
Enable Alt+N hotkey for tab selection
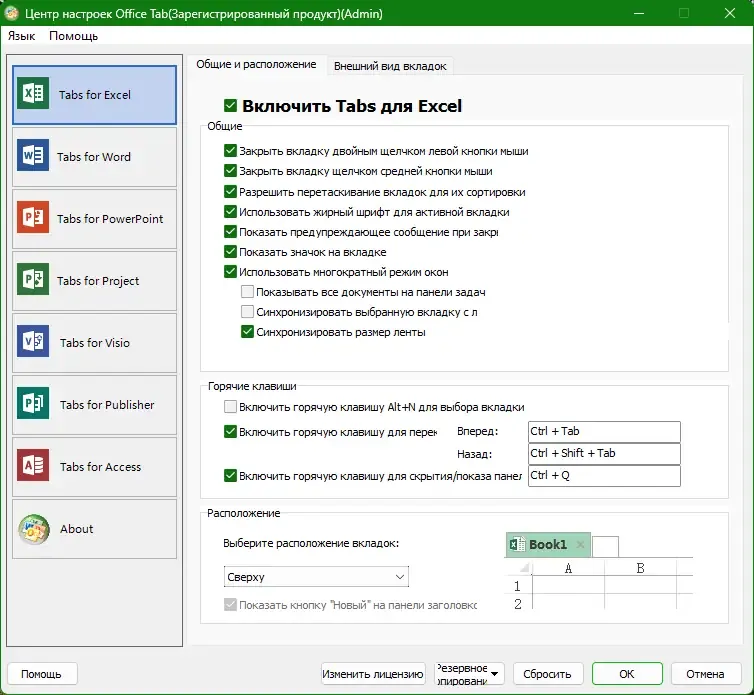click(230, 407)
